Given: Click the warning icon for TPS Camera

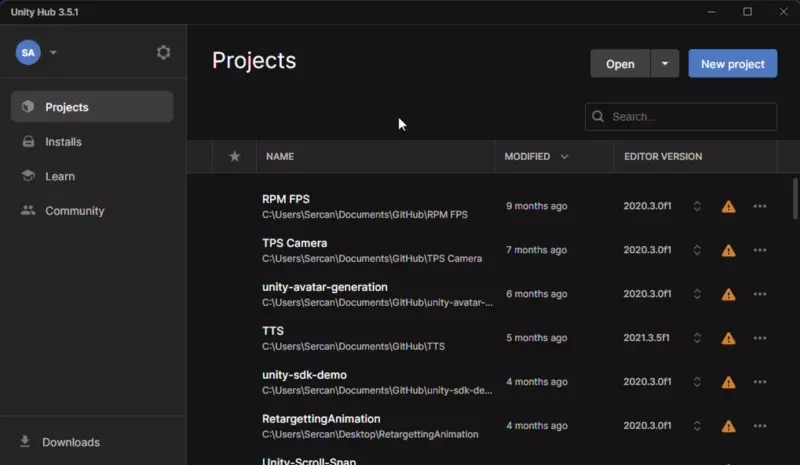Looking at the screenshot, I should point(729,250).
